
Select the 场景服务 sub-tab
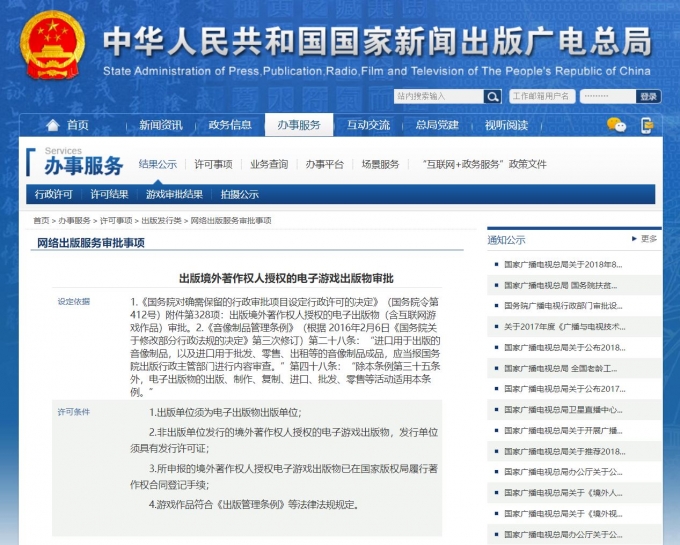(x=380, y=164)
